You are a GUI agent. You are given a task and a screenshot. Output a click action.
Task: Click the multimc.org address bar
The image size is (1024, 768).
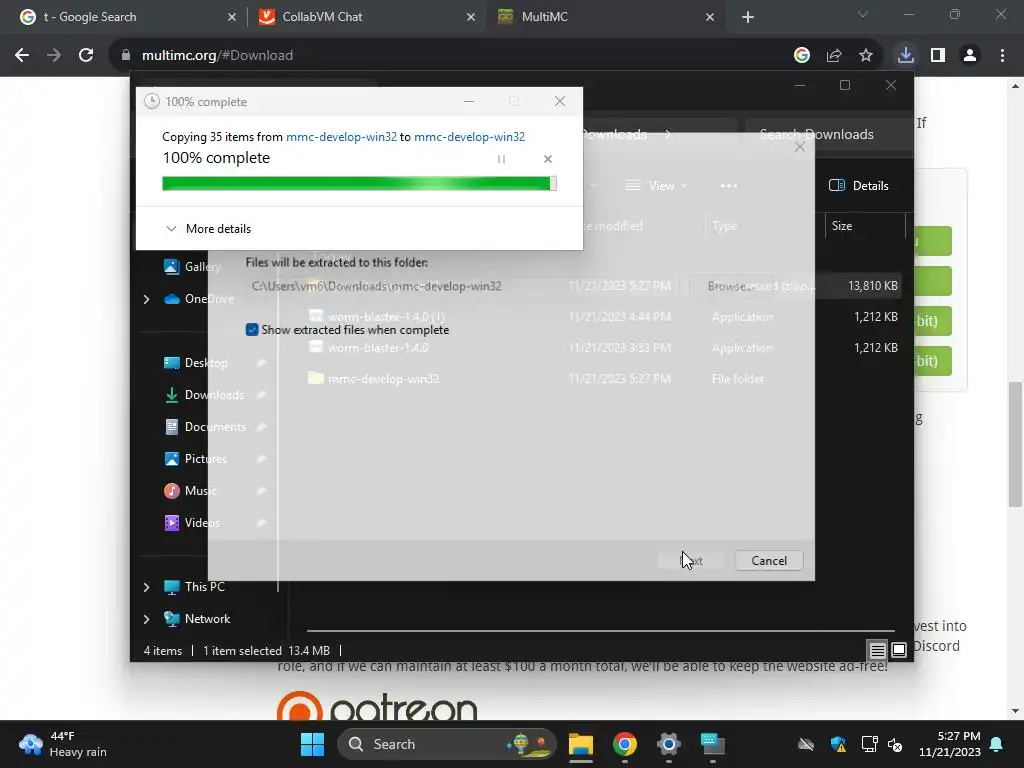point(451,56)
